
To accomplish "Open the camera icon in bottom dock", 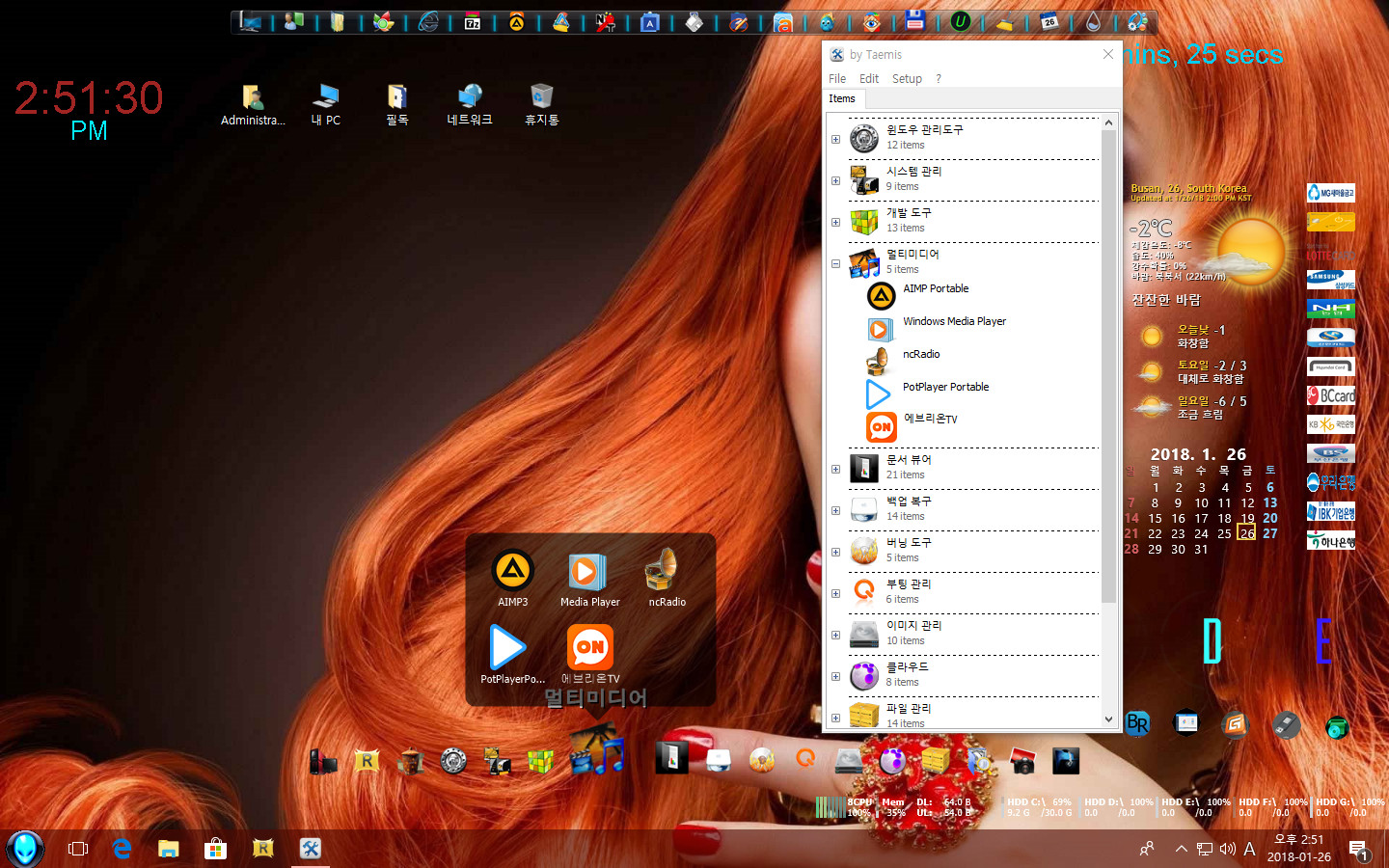I will tap(1022, 762).
